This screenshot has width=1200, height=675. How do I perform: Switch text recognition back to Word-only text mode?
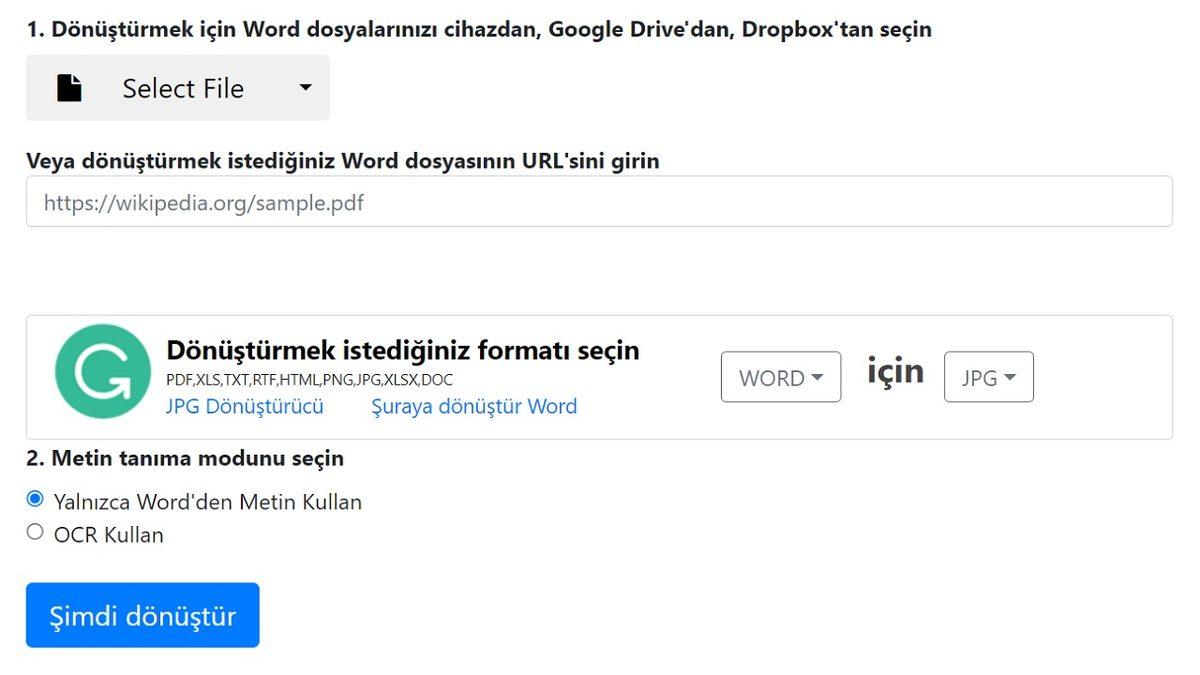(33, 497)
